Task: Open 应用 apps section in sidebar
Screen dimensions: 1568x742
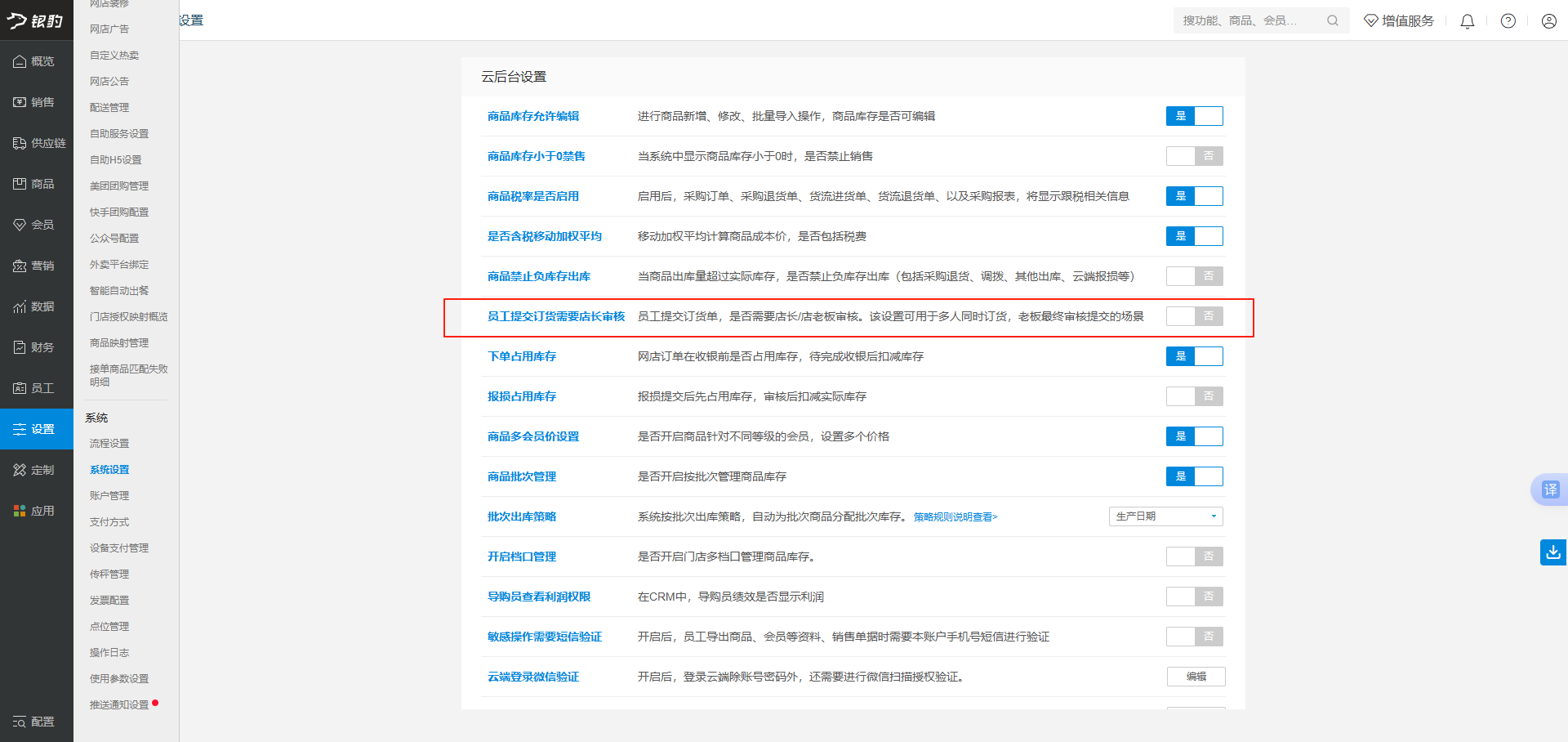Action: [36, 511]
